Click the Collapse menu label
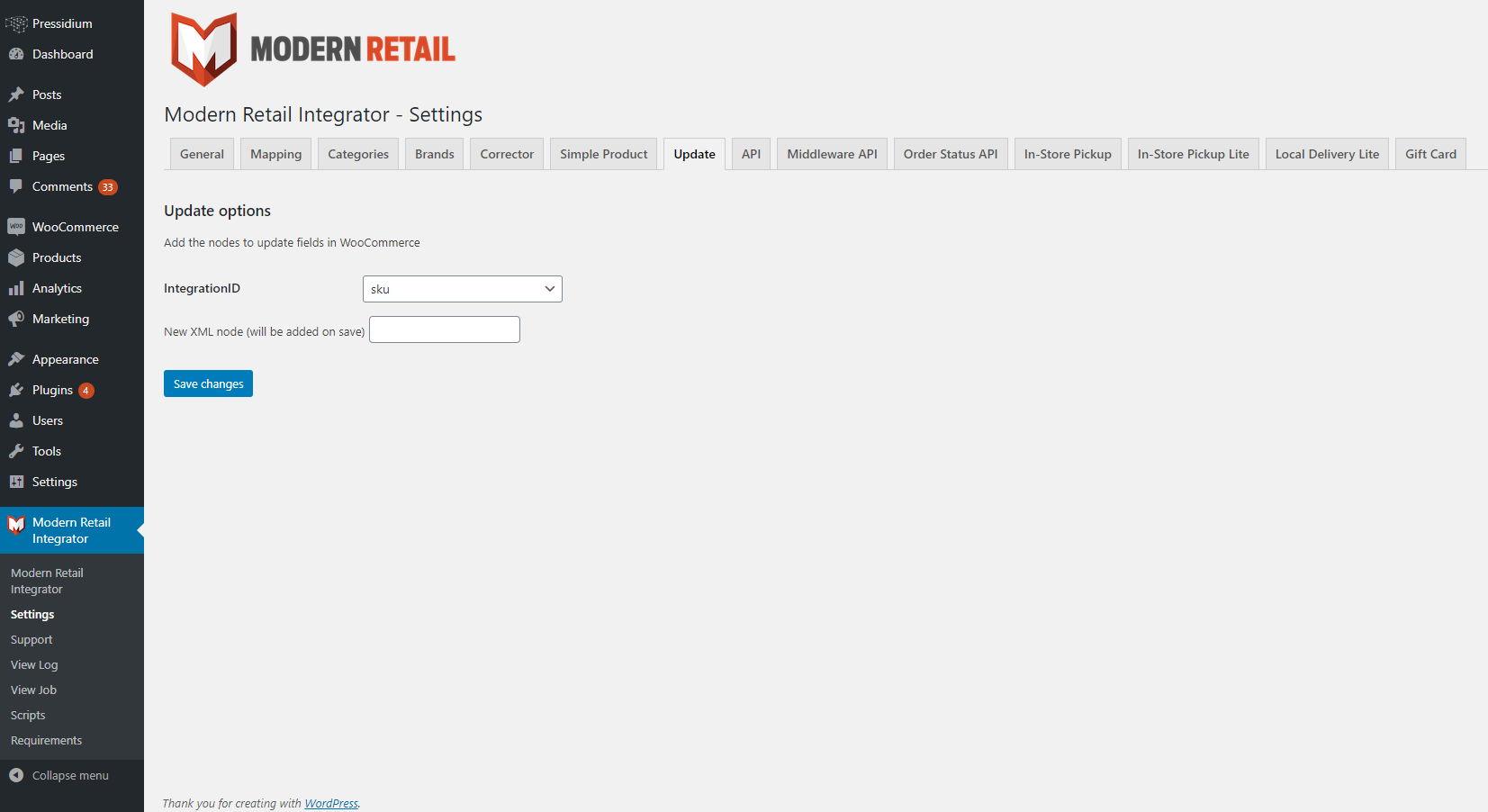The width and height of the screenshot is (1488, 812). tap(70, 775)
